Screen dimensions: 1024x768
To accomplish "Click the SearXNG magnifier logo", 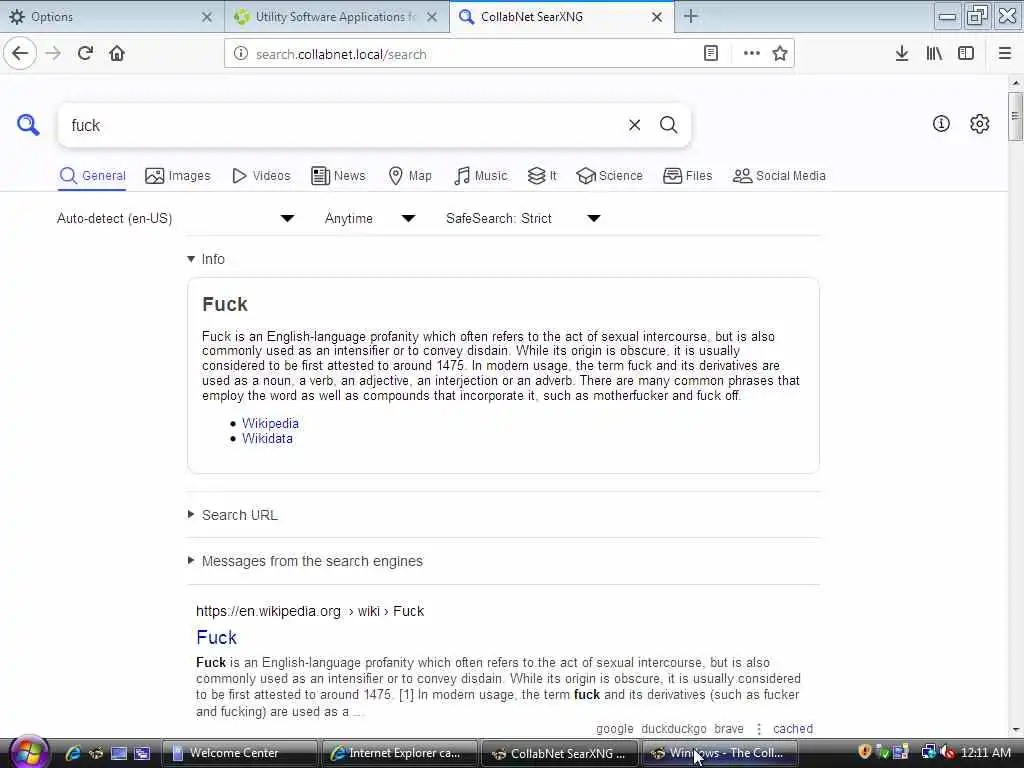I will click(x=28, y=124).
